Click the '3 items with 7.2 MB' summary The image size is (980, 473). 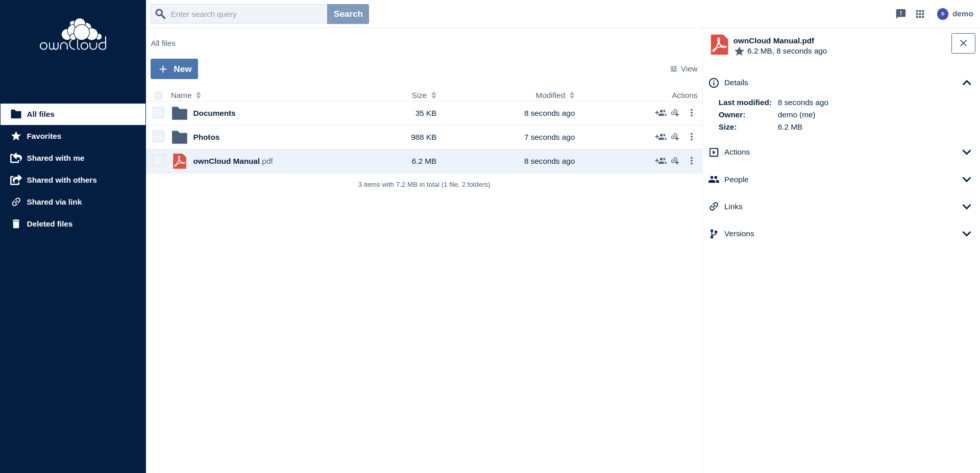(424, 184)
